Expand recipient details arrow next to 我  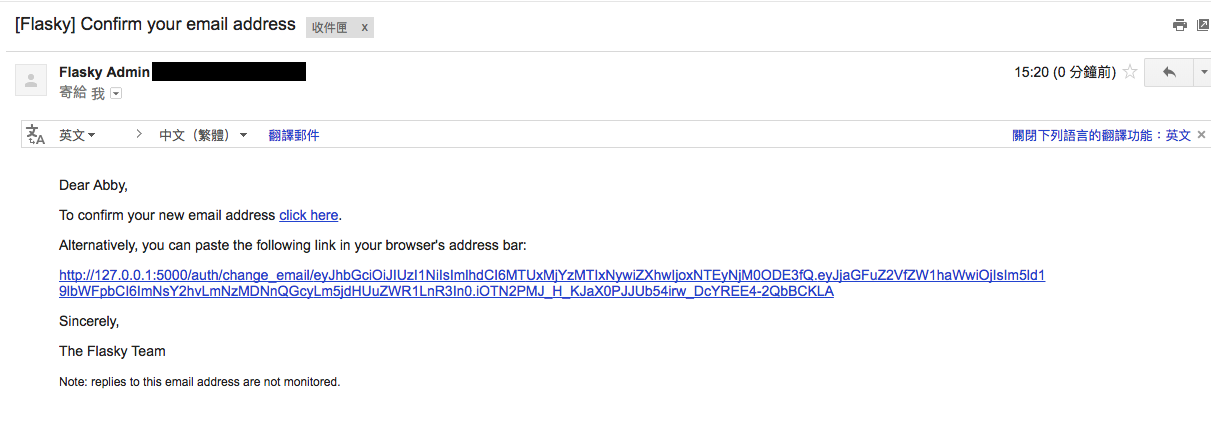tap(116, 93)
